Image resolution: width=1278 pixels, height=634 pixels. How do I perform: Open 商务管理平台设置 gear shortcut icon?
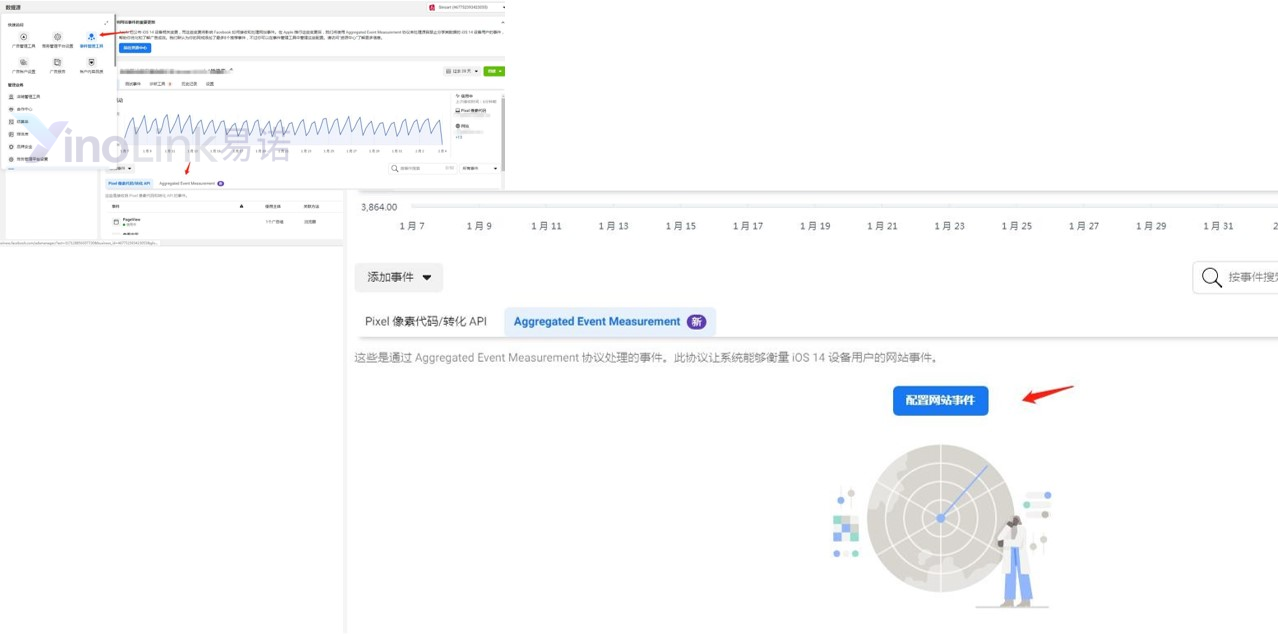pos(57,37)
